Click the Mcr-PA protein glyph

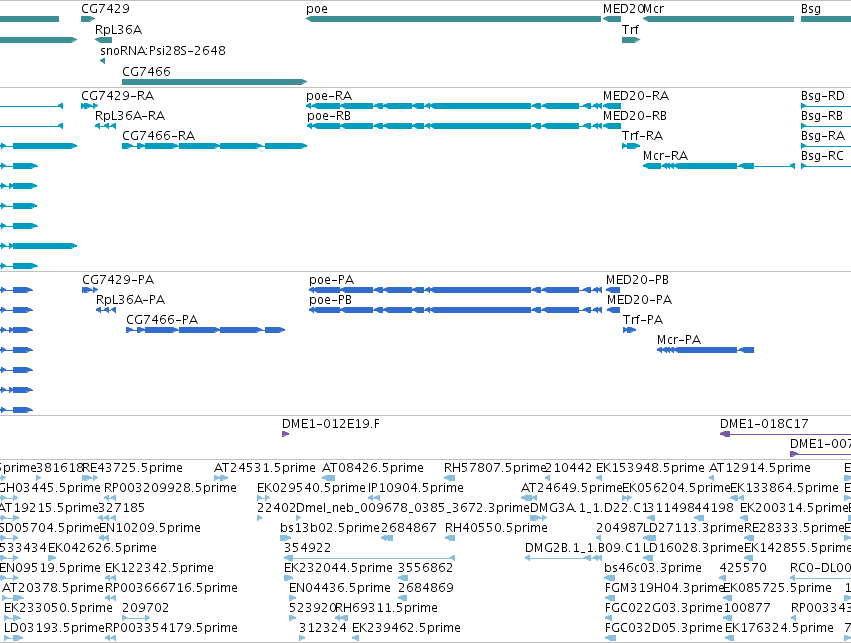coord(706,350)
